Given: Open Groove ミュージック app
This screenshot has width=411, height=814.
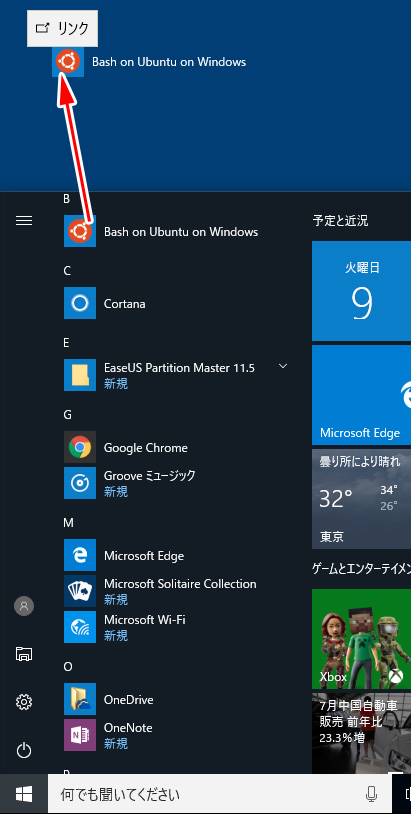Looking at the screenshot, I should [x=175, y=483].
